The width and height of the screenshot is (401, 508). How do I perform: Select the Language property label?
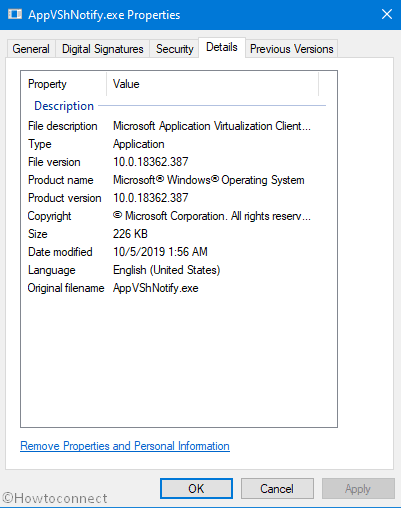click(x=52, y=270)
